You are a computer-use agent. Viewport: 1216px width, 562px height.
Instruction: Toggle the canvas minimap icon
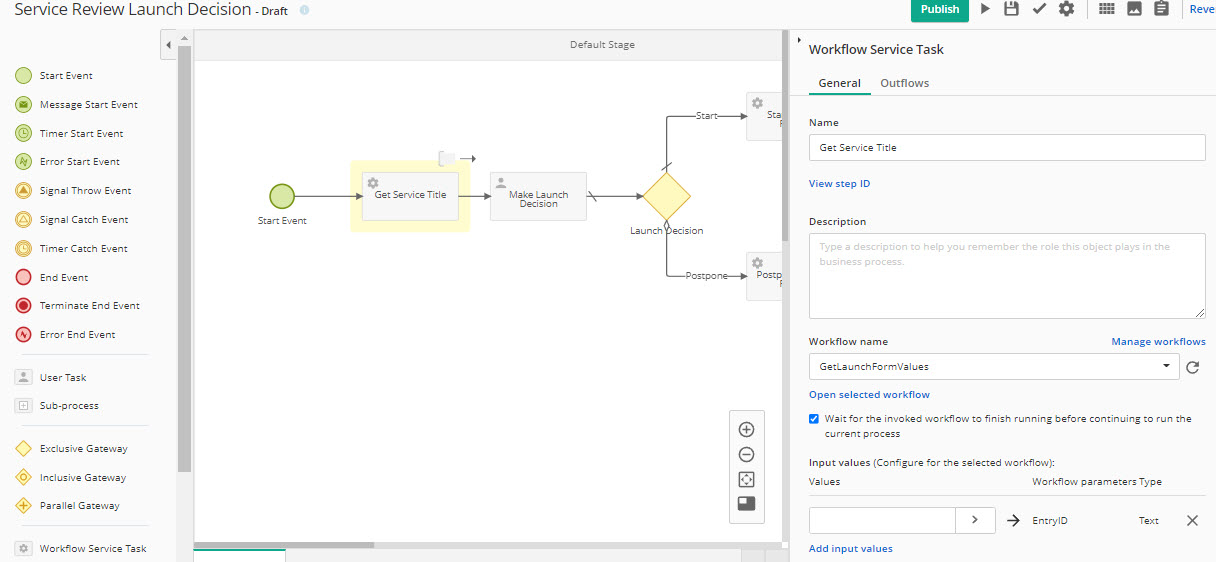tap(746, 504)
